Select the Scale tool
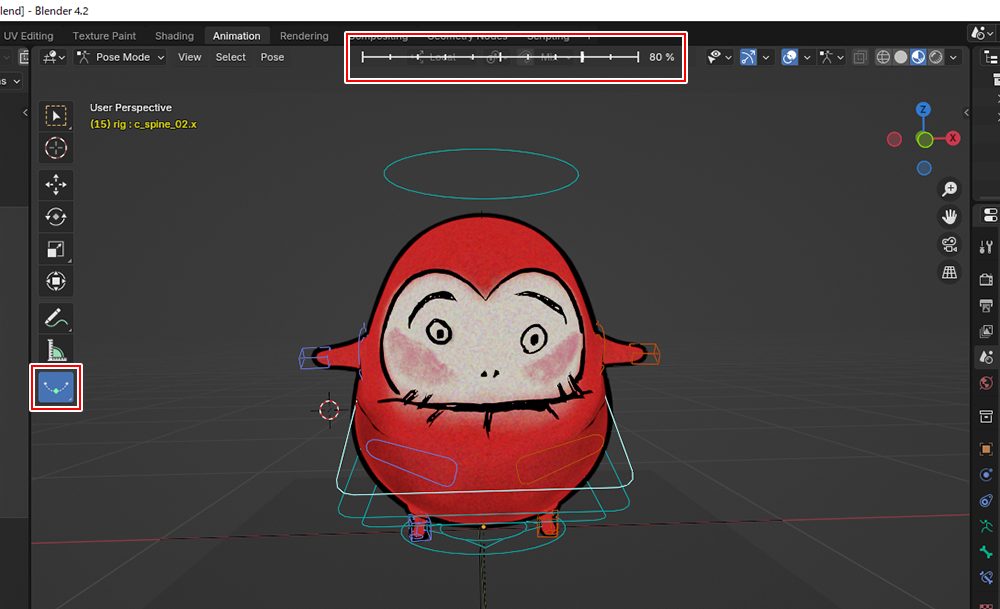The height and width of the screenshot is (609, 1000). point(56,250)
